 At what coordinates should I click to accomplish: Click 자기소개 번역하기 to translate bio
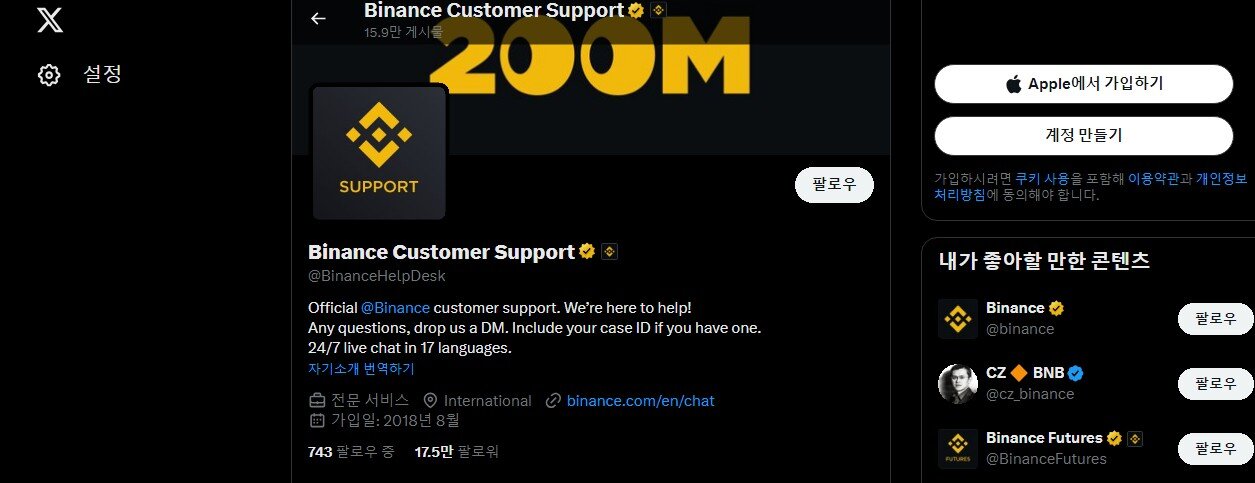coord(361,369)
